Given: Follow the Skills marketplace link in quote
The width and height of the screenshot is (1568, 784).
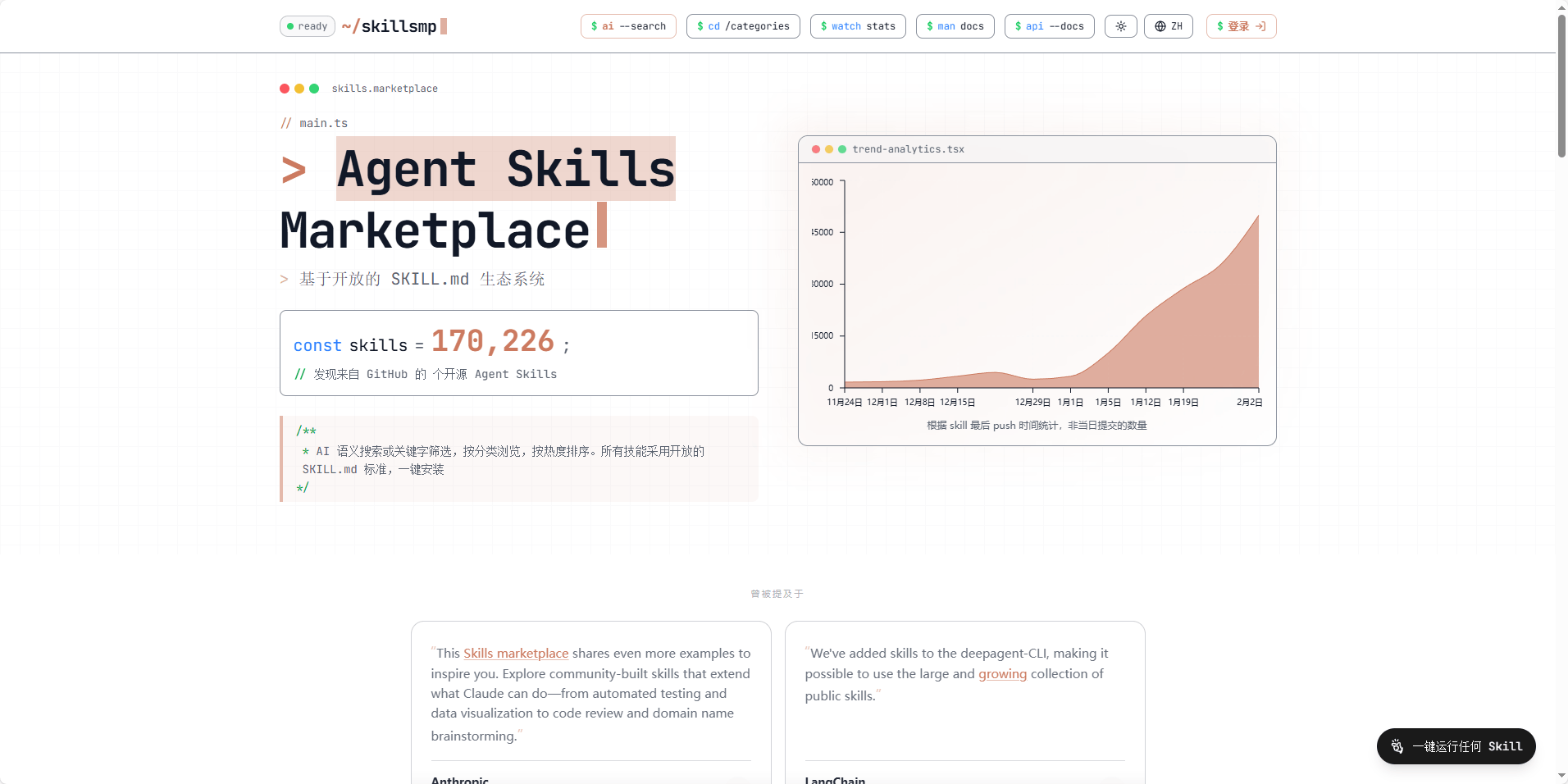Looking at the screenshot, I should [516, 654].
